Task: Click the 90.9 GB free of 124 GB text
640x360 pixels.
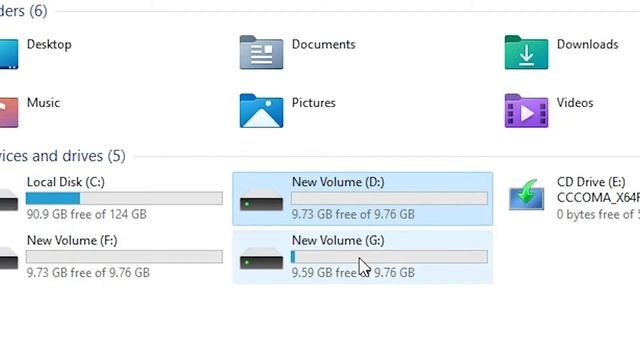Action: click(x=87, y=214)
